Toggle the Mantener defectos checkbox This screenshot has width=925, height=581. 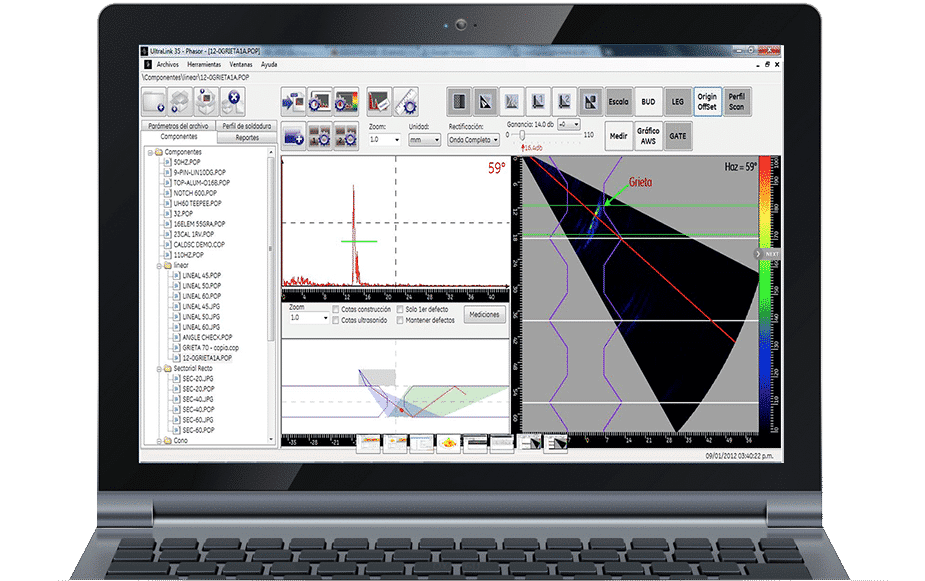coord(401,320)
